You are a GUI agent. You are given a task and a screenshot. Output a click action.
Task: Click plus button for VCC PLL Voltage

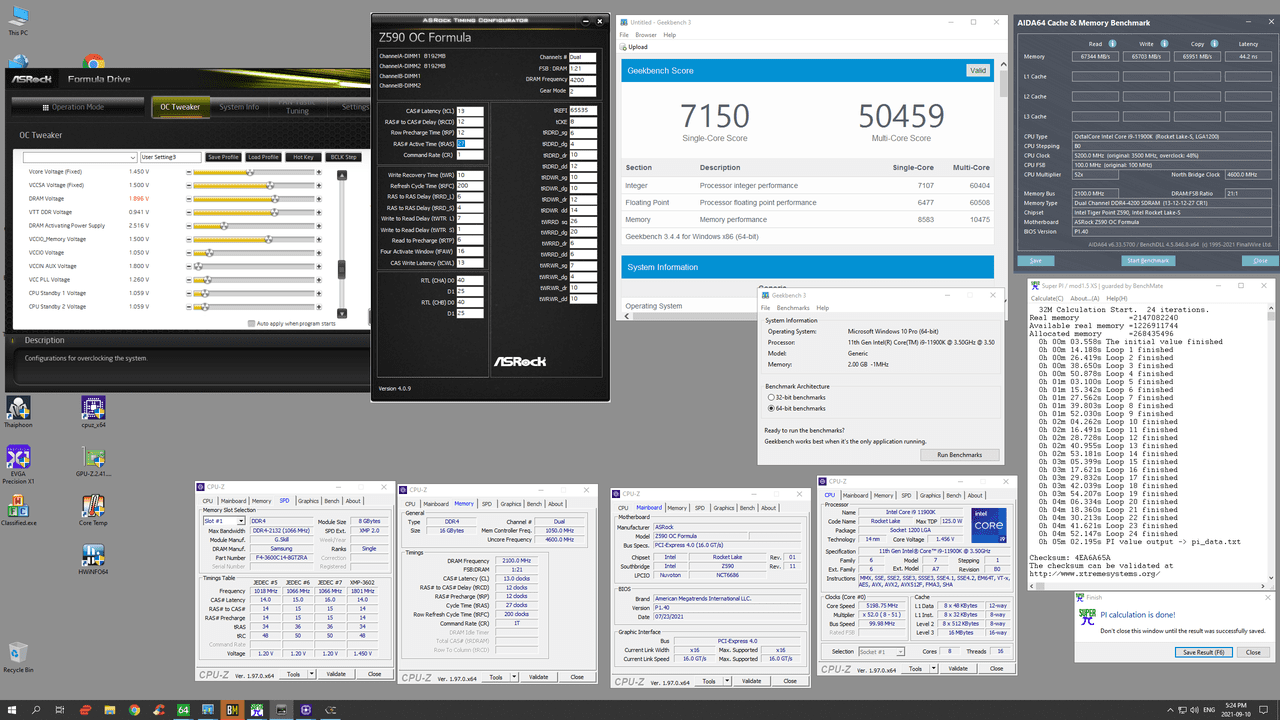[x=319, y=280]
